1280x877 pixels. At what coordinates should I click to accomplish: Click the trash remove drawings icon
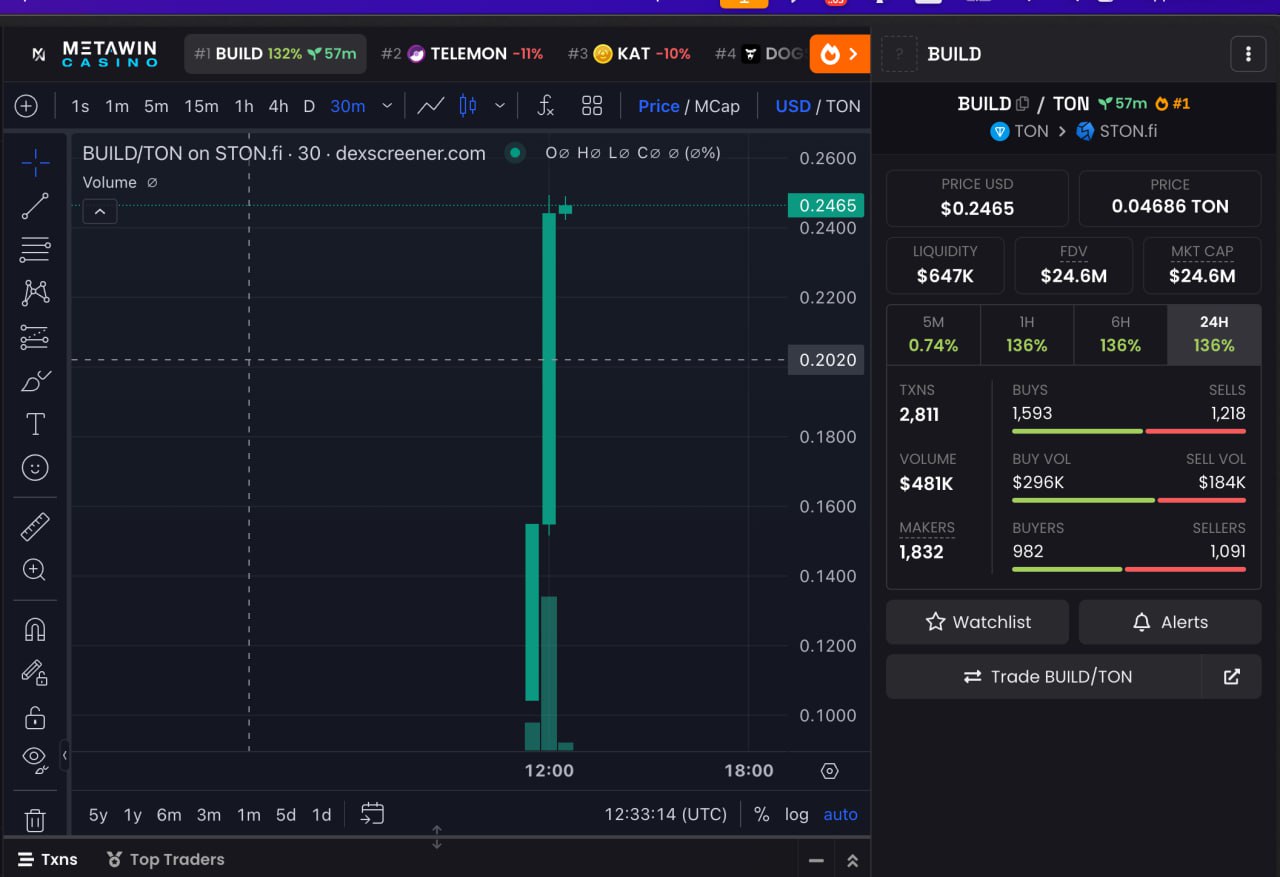(x=35, y=821)
